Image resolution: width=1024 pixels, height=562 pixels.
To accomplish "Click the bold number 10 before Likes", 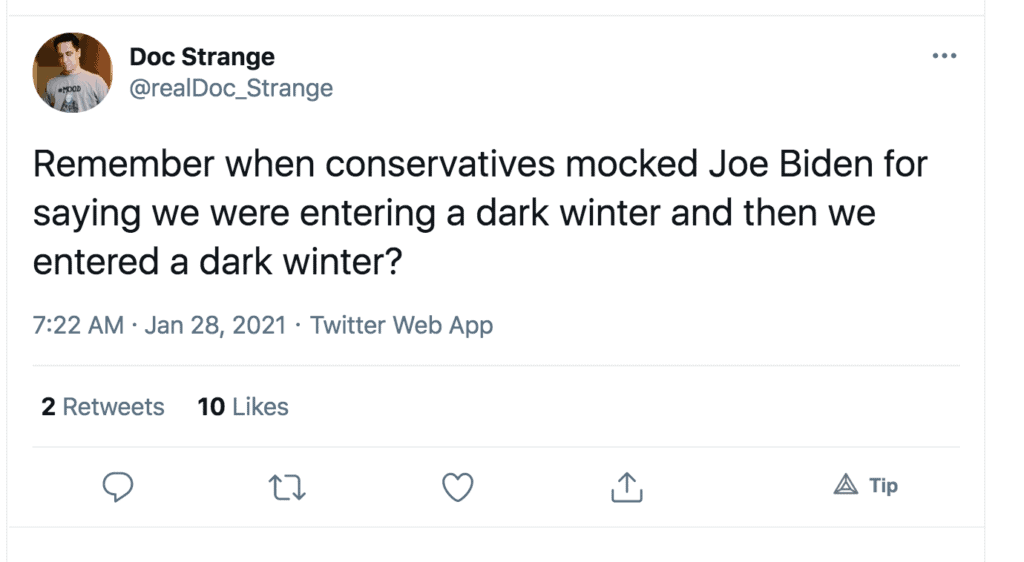I will (211, 407).
